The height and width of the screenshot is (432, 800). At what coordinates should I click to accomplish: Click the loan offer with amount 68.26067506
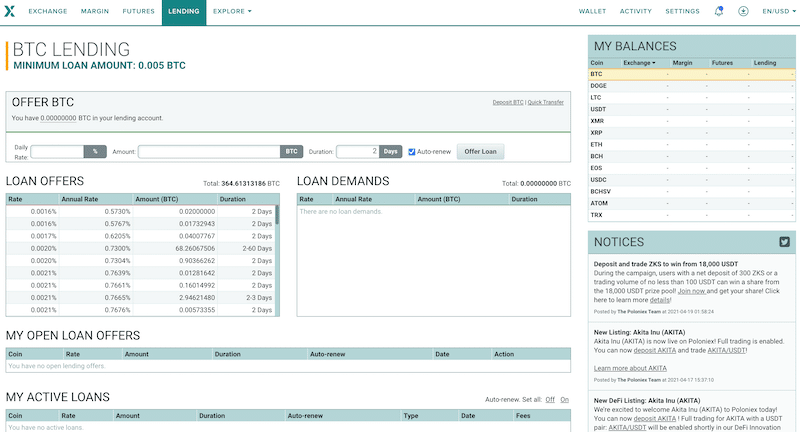pyautogui.click(x=140, y=248)
